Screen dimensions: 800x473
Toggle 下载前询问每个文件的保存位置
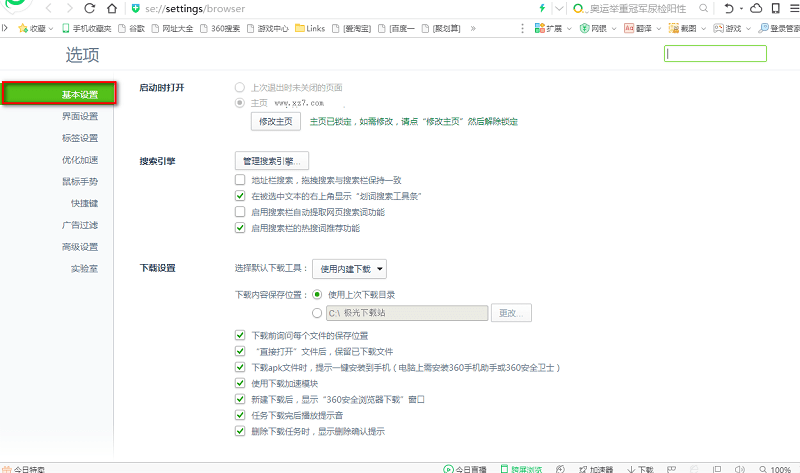point(240,335)
